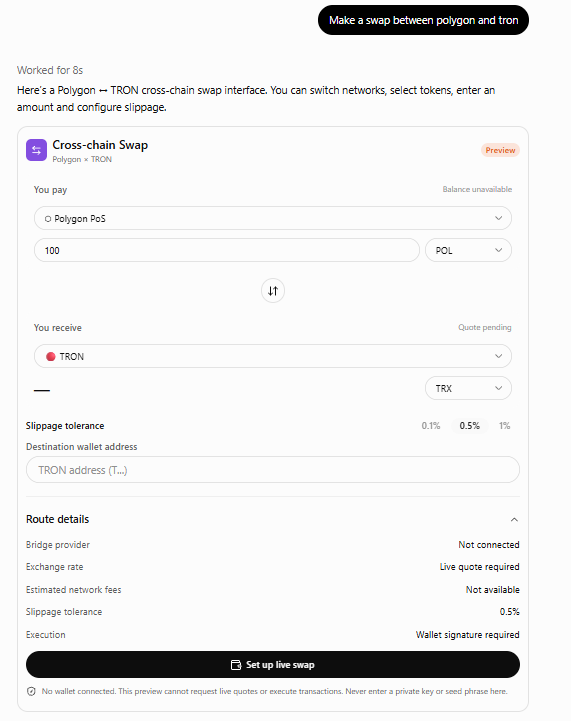Click the 'Not connected' bridge provider value
The width and height of the screenshot is (571, 721).
coord(489,545)
